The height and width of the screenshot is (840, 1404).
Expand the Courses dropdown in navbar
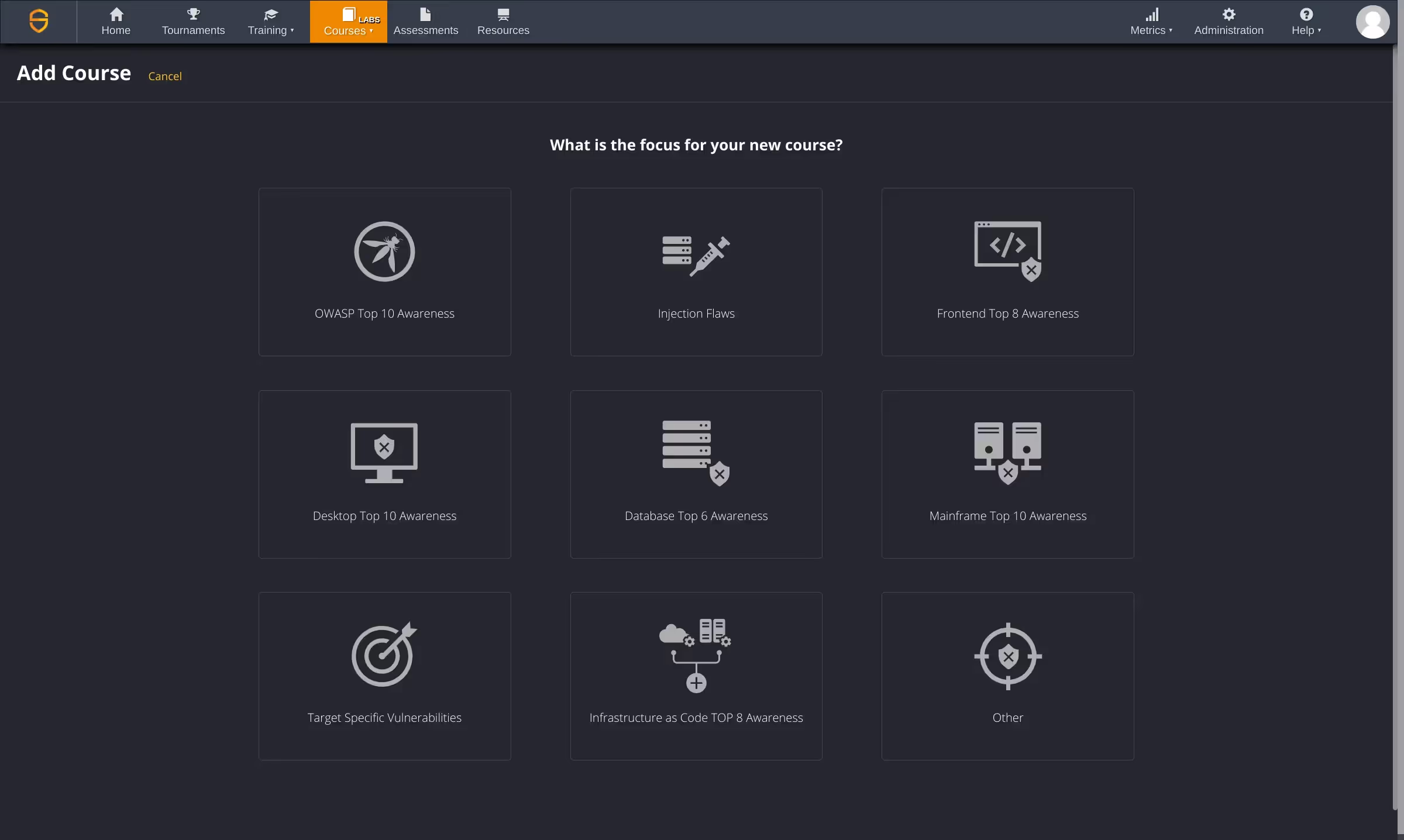348,22
